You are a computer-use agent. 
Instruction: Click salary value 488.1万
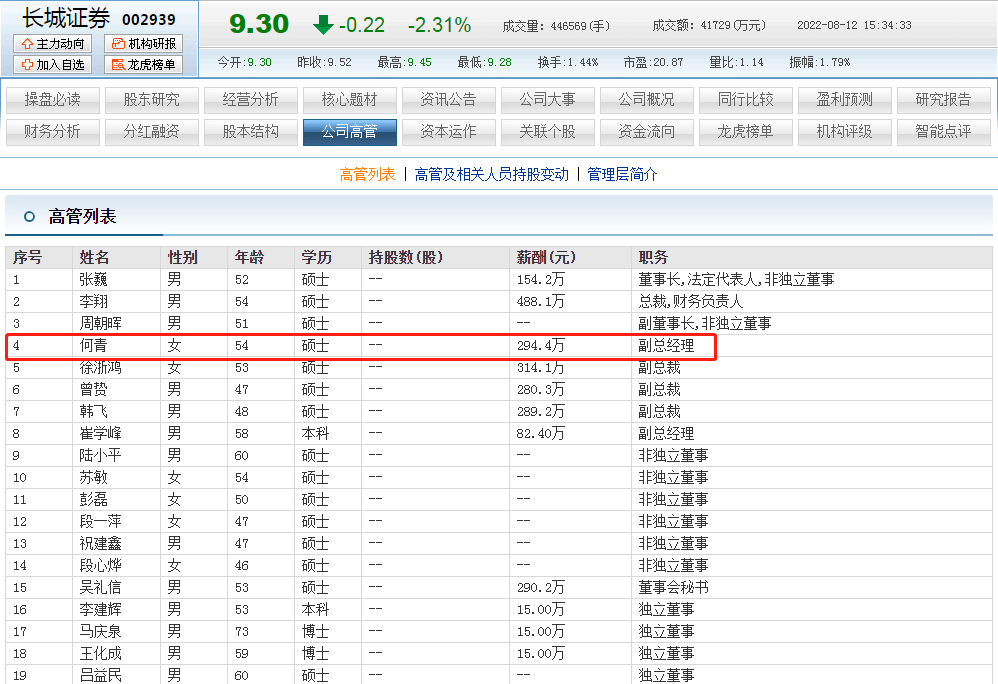pyautogui.click(x=540, y=302)
